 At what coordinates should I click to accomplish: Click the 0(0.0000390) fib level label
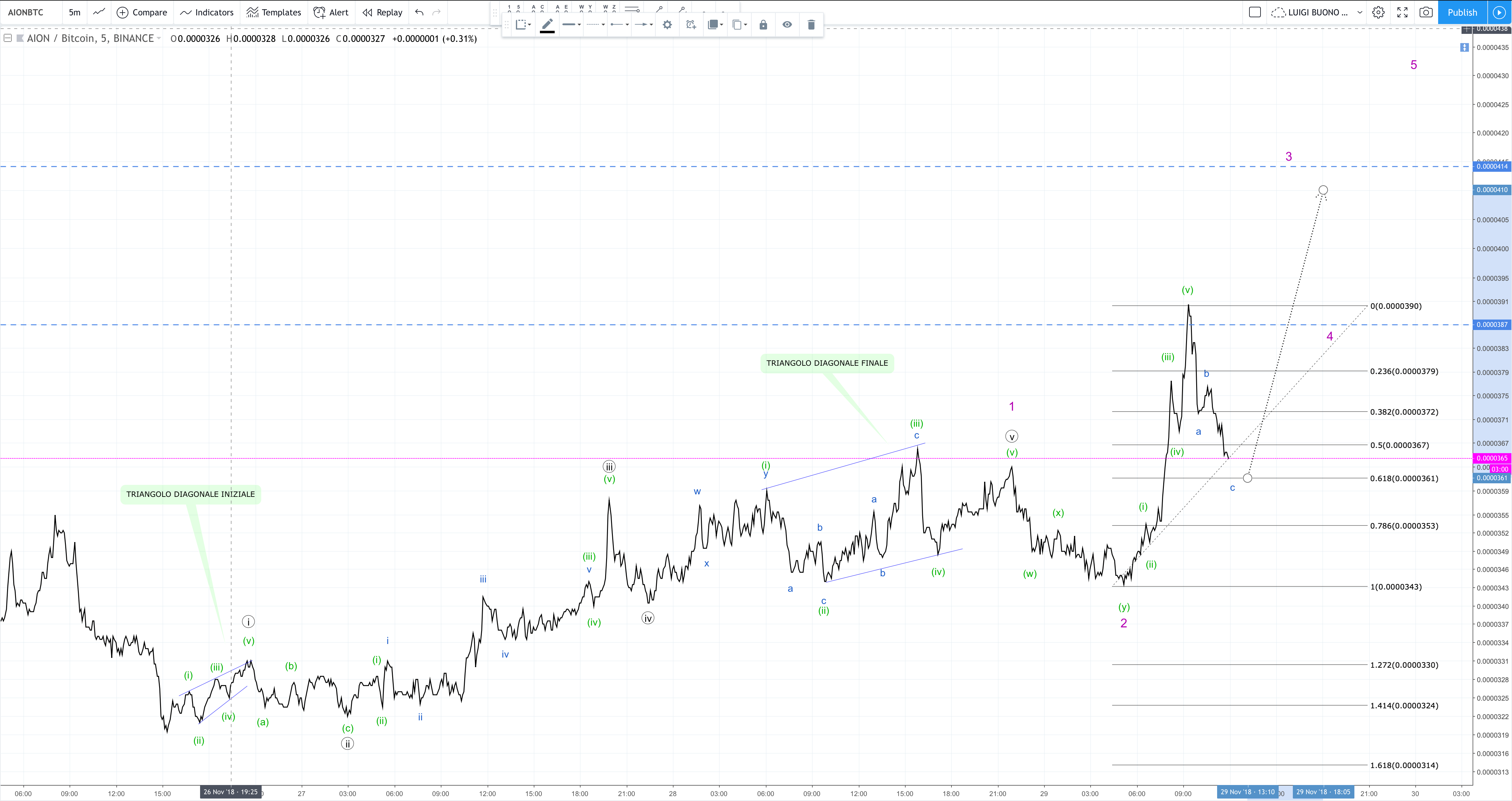[1396, 306]
